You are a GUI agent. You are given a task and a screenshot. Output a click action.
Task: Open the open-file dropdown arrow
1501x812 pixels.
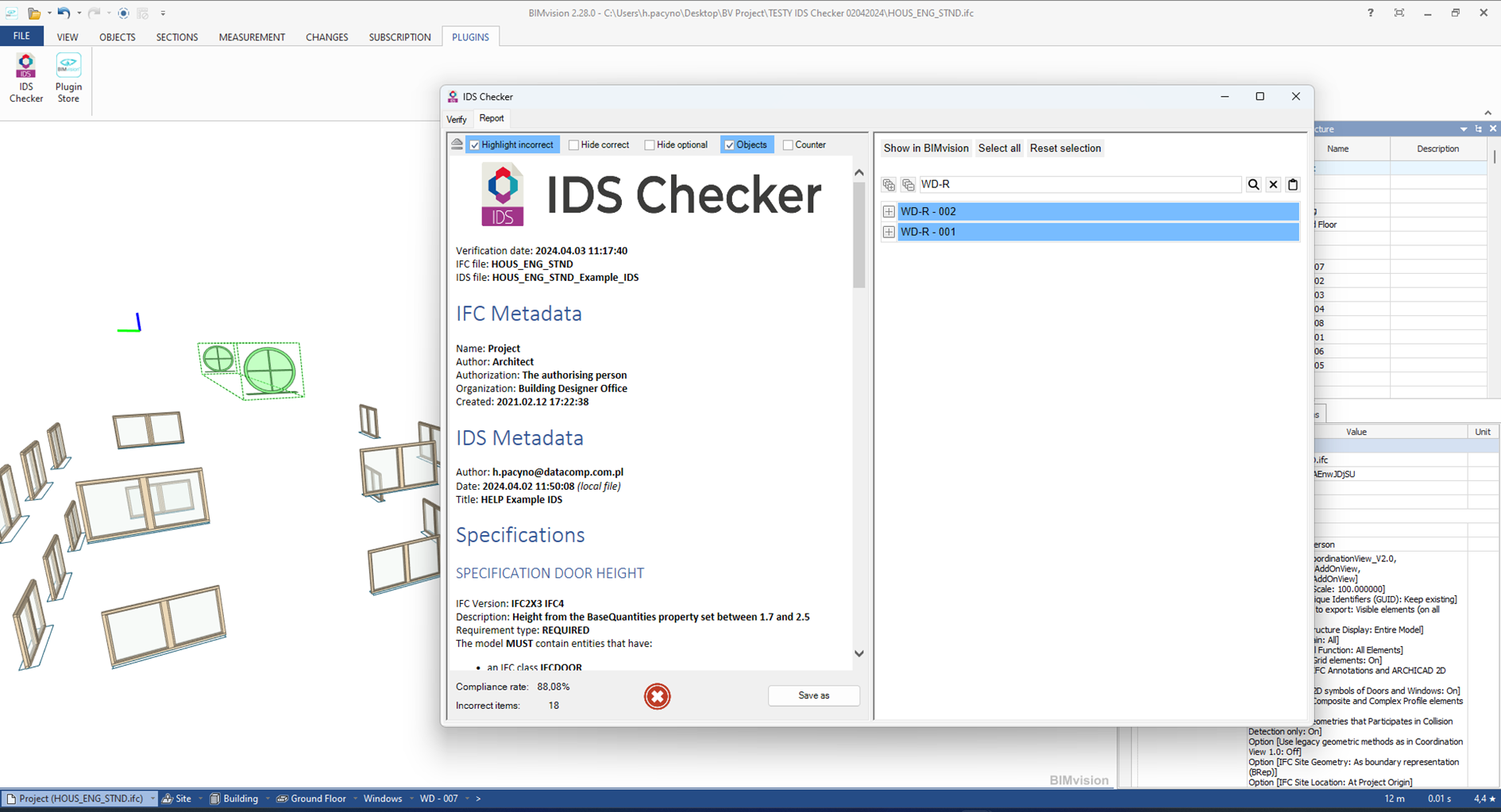pyautogui.click(x=49, y=13)
